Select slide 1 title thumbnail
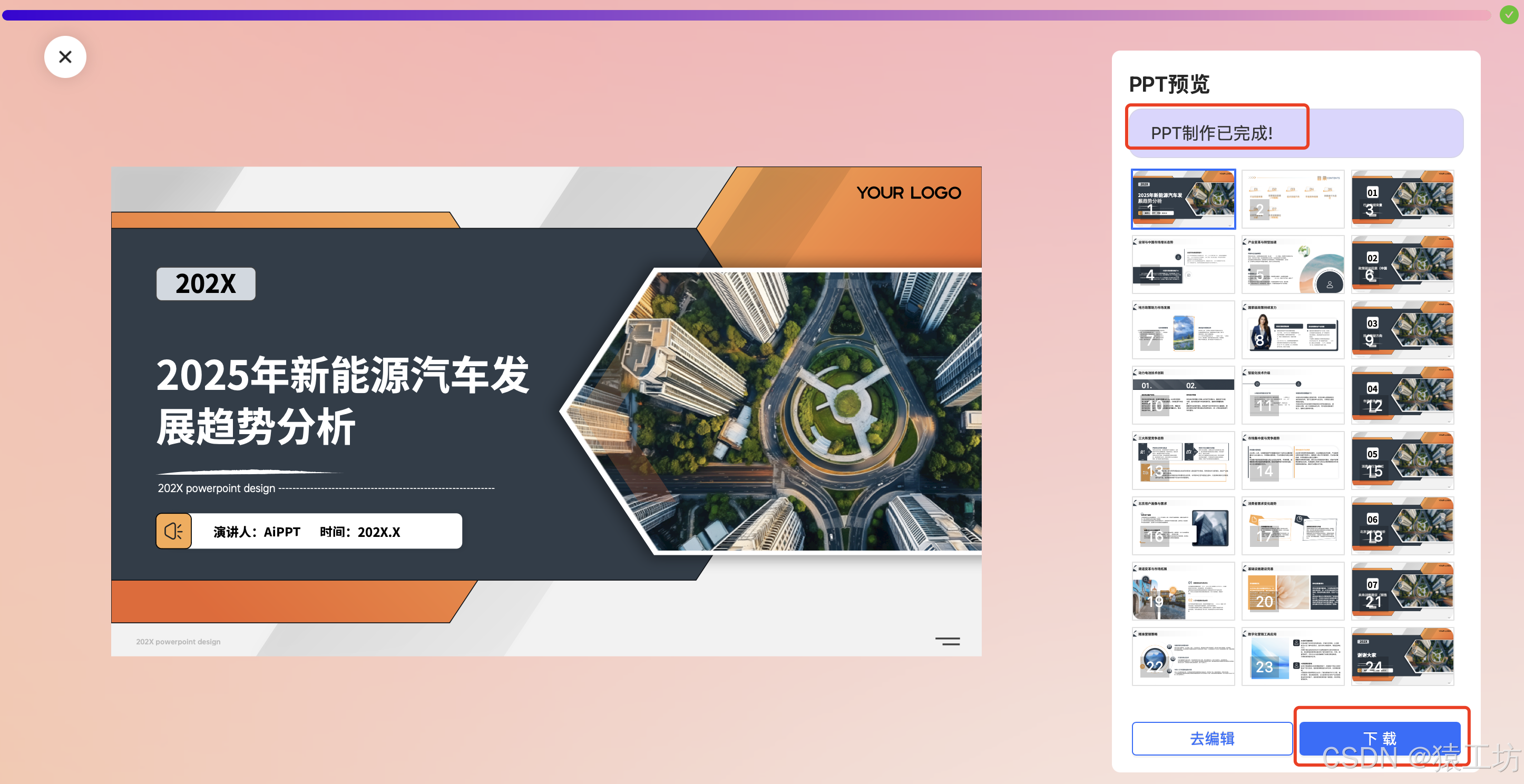Viewport: 1524px width, 784px height. (x=1183, y=199)
